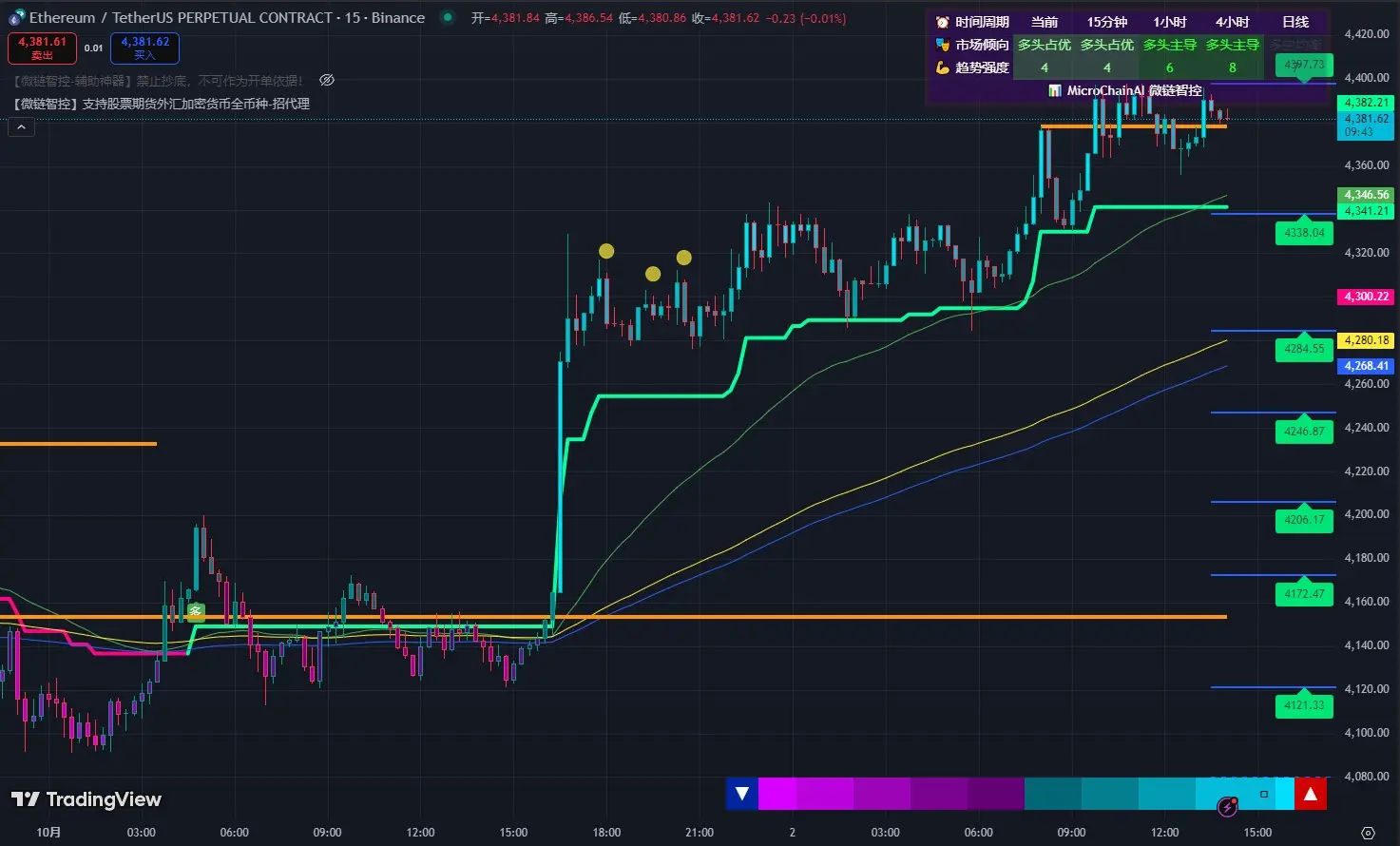Click the blue 4,268.41 axis price label
Image resolution: width=1400 pixels, height=846 pixels.
[x=1366, y=366]
